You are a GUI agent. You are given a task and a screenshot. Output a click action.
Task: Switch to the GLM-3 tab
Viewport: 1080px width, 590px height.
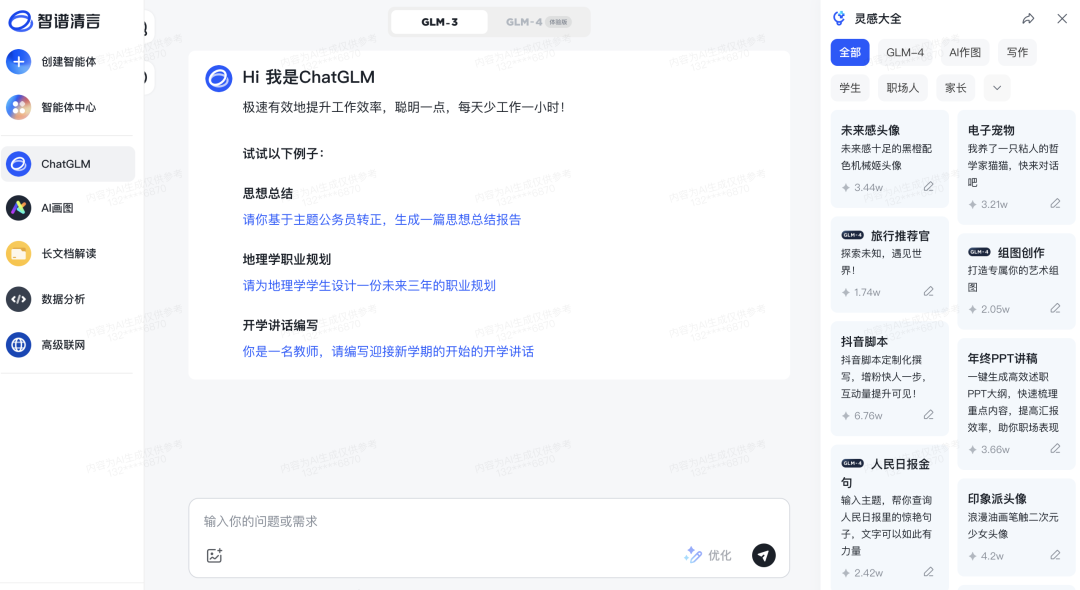click(x=440, y=21)
